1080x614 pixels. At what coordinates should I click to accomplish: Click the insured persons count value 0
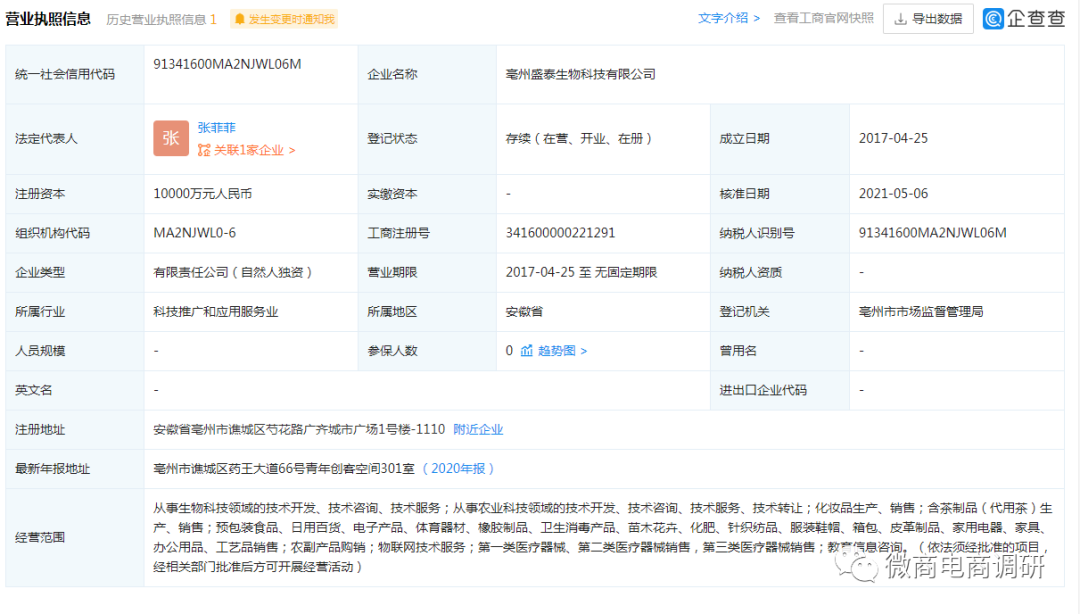[x=509, y=350]
